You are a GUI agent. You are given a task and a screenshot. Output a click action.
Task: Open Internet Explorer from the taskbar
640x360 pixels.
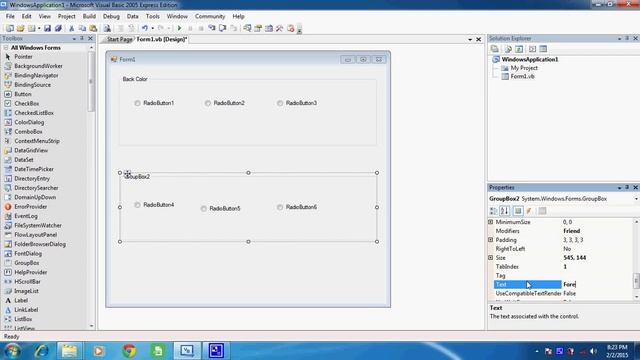point(41,351)
